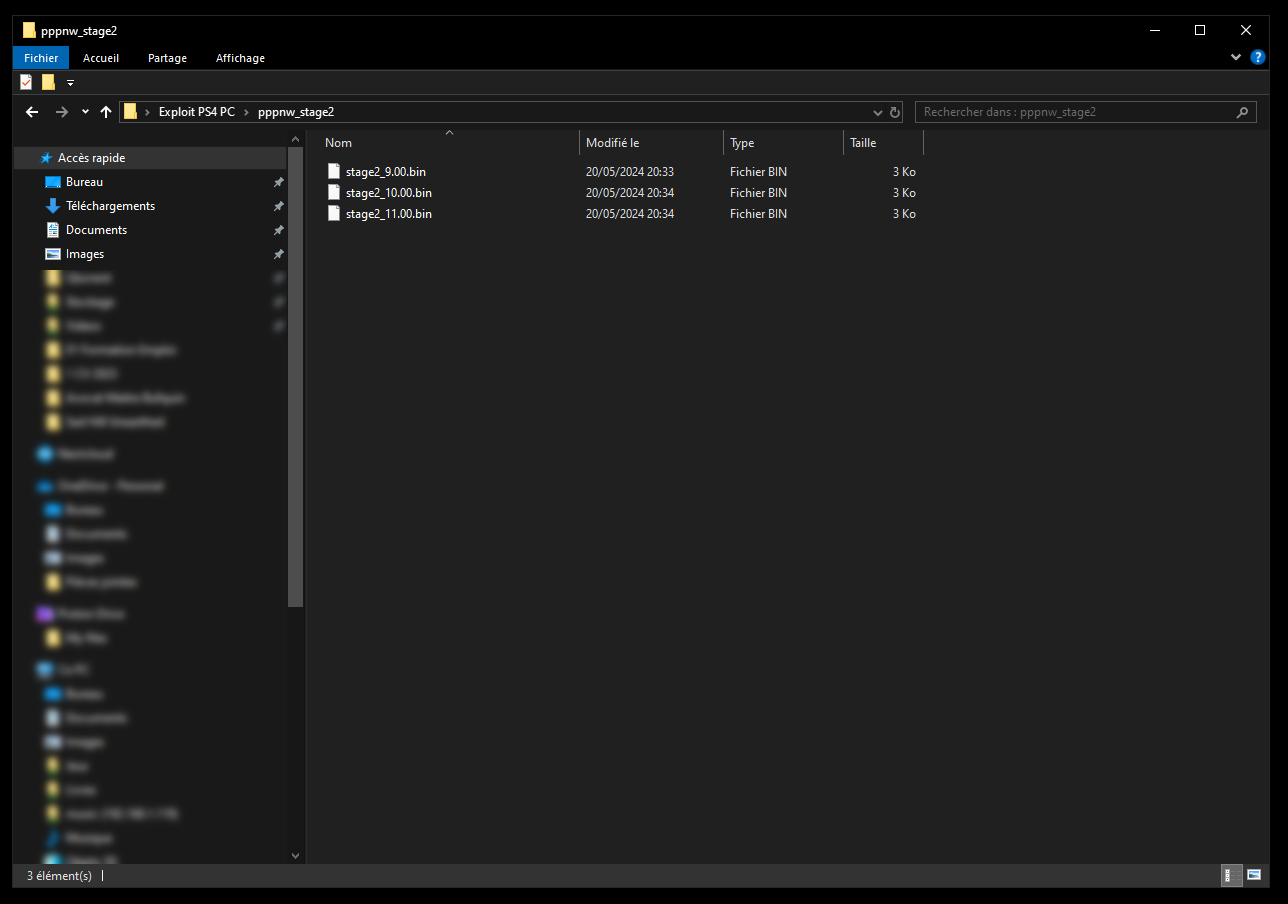Select Exploit PS4 PC in the breadcrumb

click(197, 112)
